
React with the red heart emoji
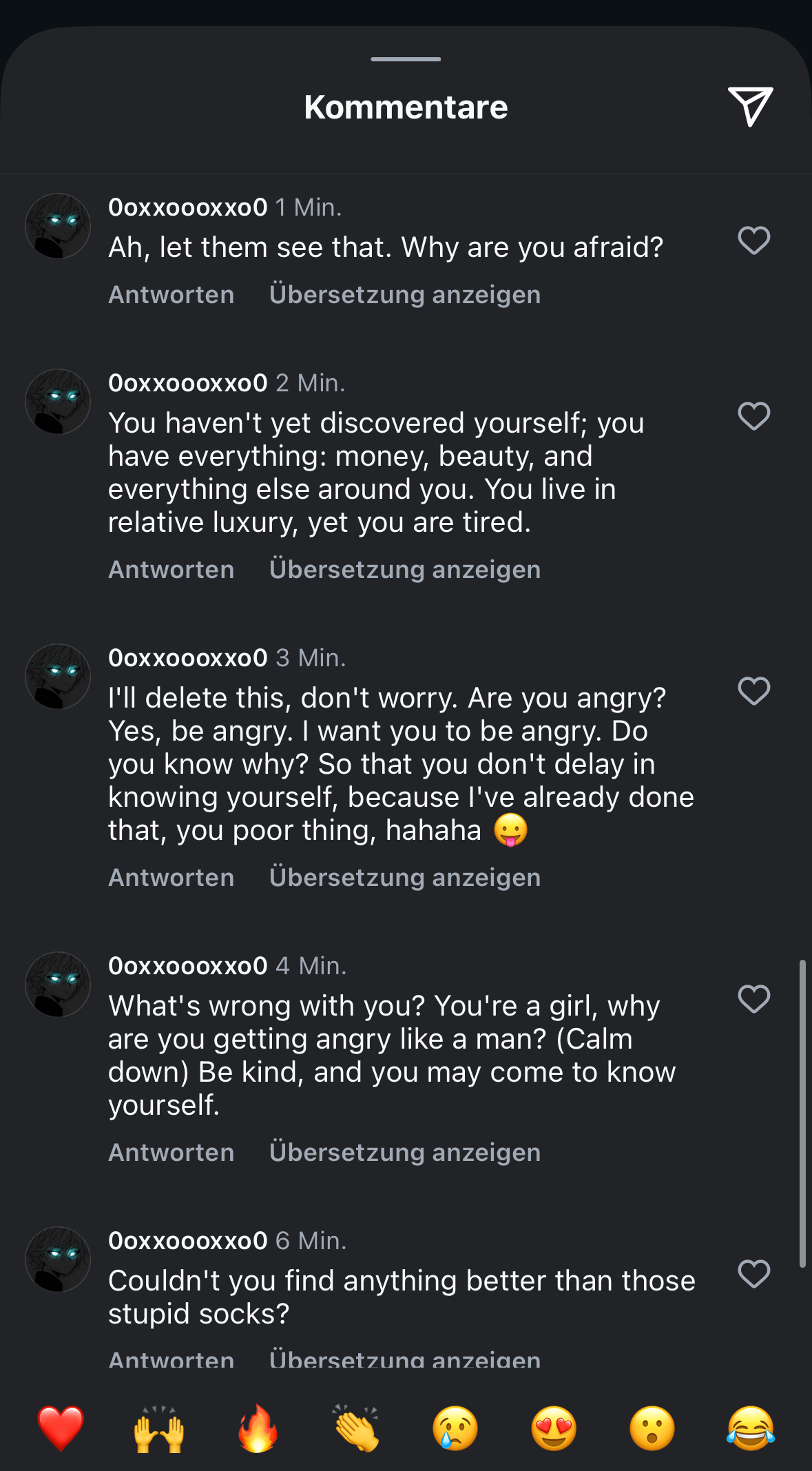point(61,1428)
